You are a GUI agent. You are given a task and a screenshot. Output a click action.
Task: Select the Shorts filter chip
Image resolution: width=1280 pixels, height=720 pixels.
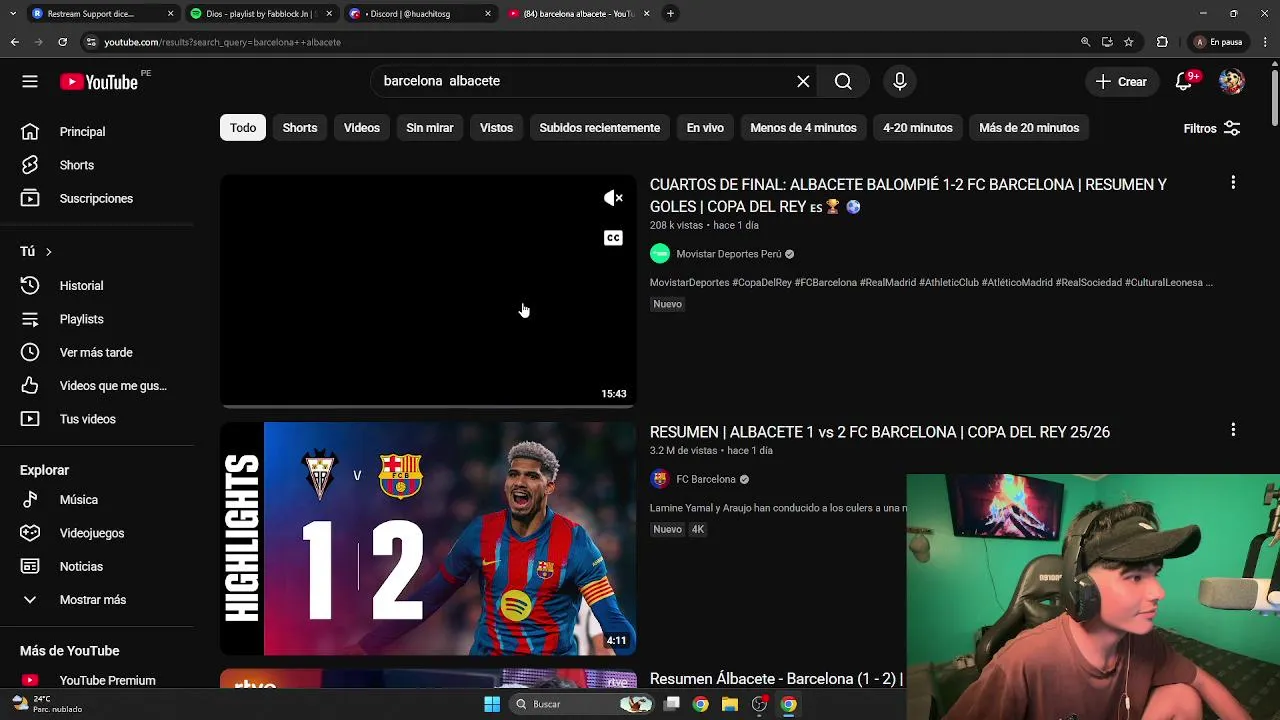[x=300, y=128]
